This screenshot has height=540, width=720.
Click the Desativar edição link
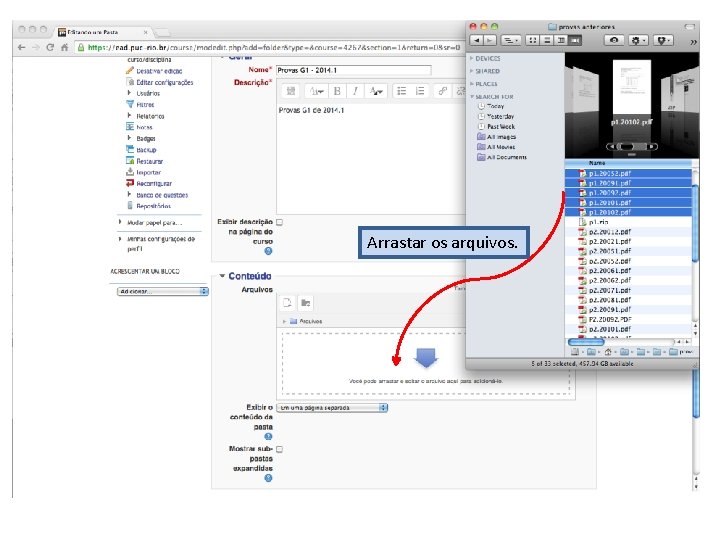pyautogui.click(x=159, y=71)
